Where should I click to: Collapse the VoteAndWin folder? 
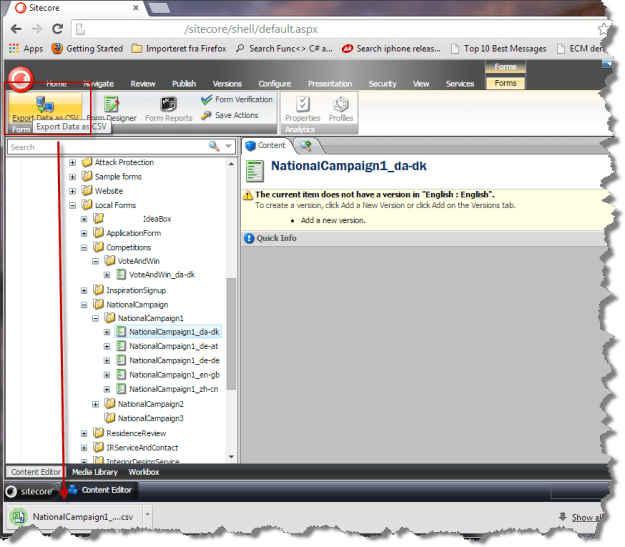click(96, 262)
